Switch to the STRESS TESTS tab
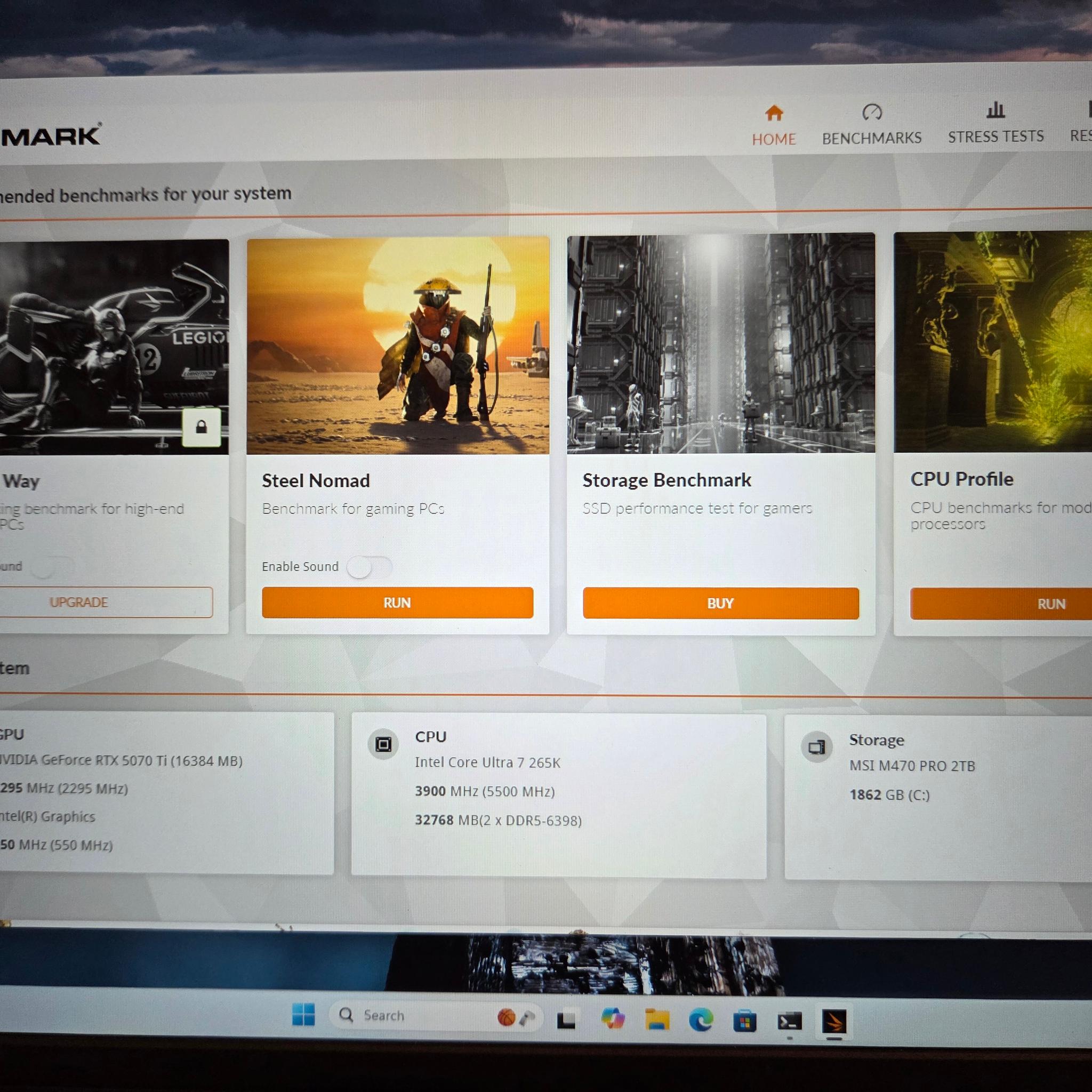 tap(995, 136)
